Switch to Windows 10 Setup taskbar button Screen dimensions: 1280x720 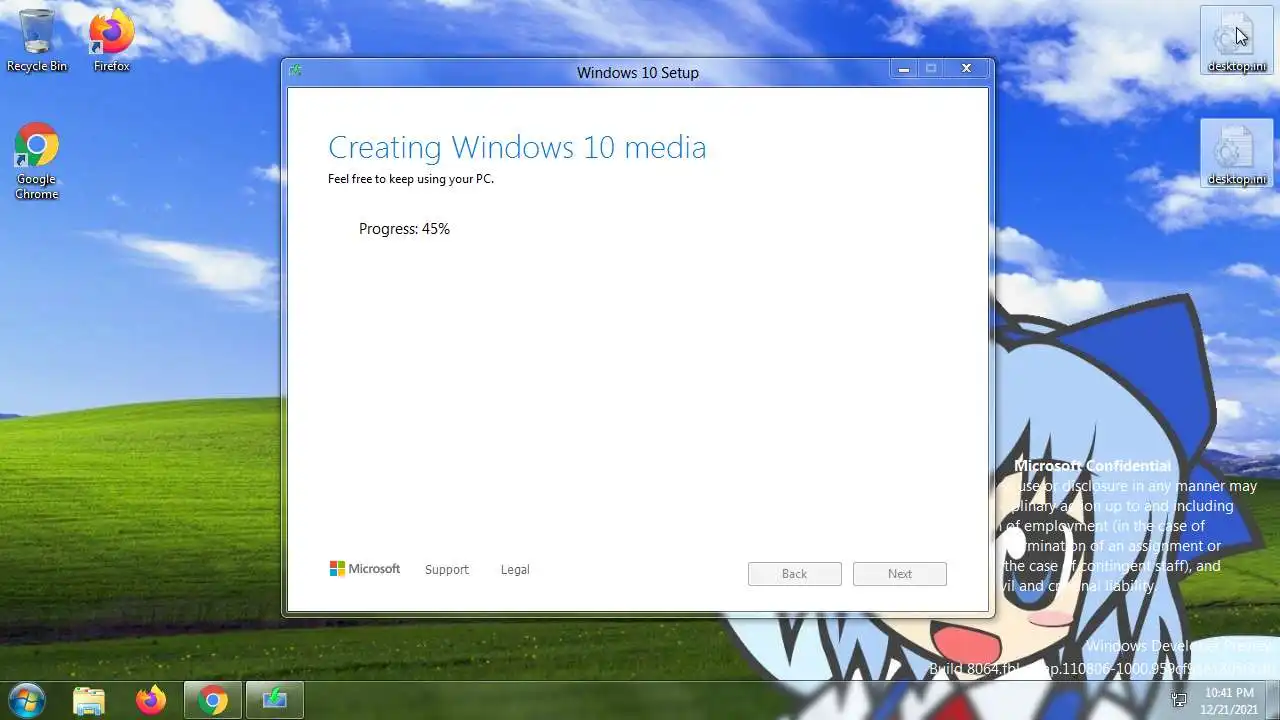click(x=274, y=700)
